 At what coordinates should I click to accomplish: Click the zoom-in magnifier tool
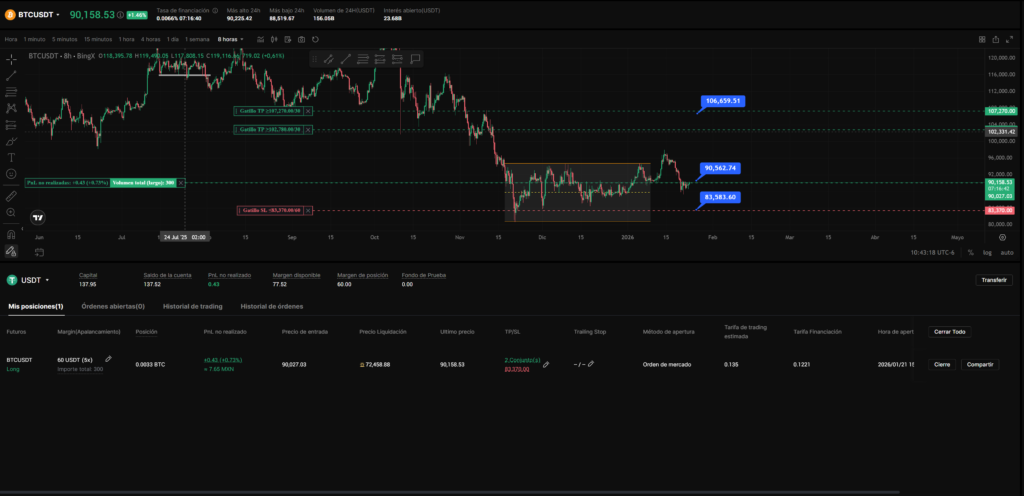(x=11, y=214)
